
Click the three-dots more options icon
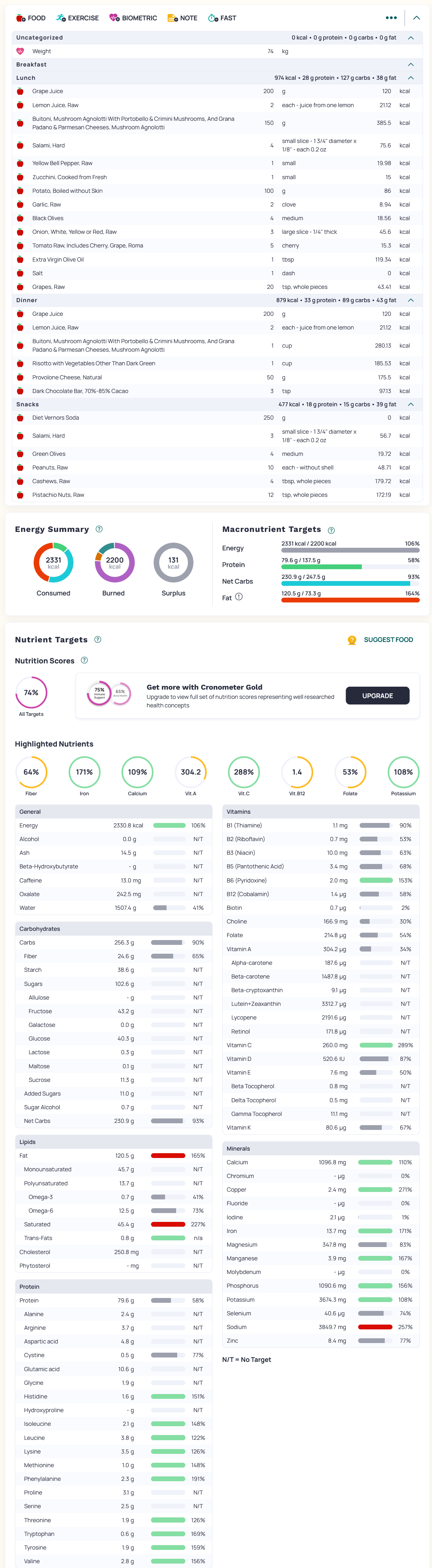(x=391, y=18)
